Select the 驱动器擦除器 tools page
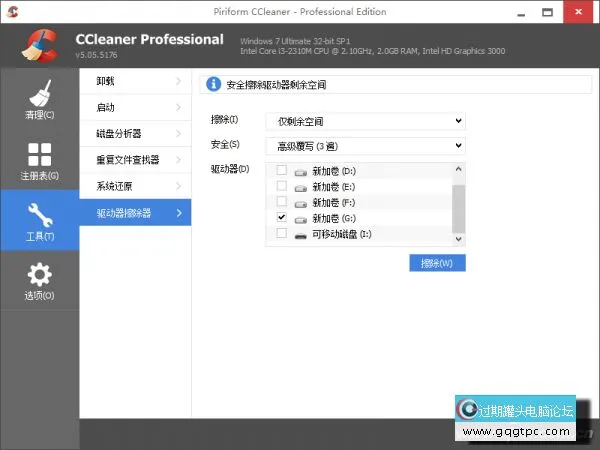 coord(135,212)
